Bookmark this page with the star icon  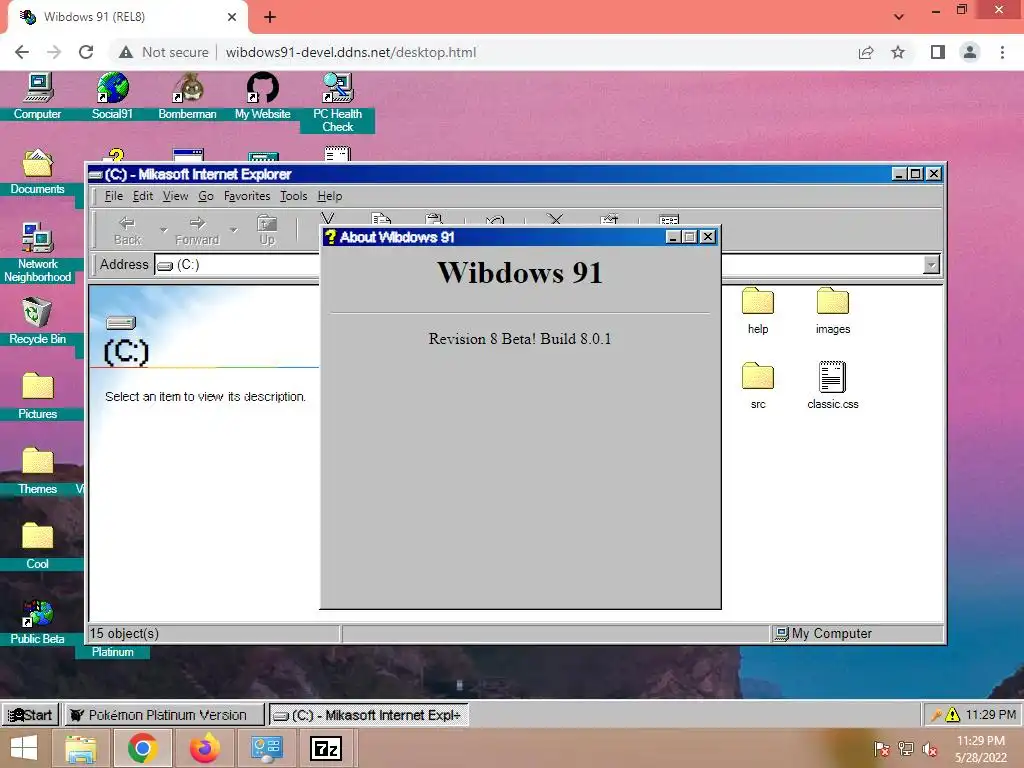pyautogui.click(x=898, y=52)
